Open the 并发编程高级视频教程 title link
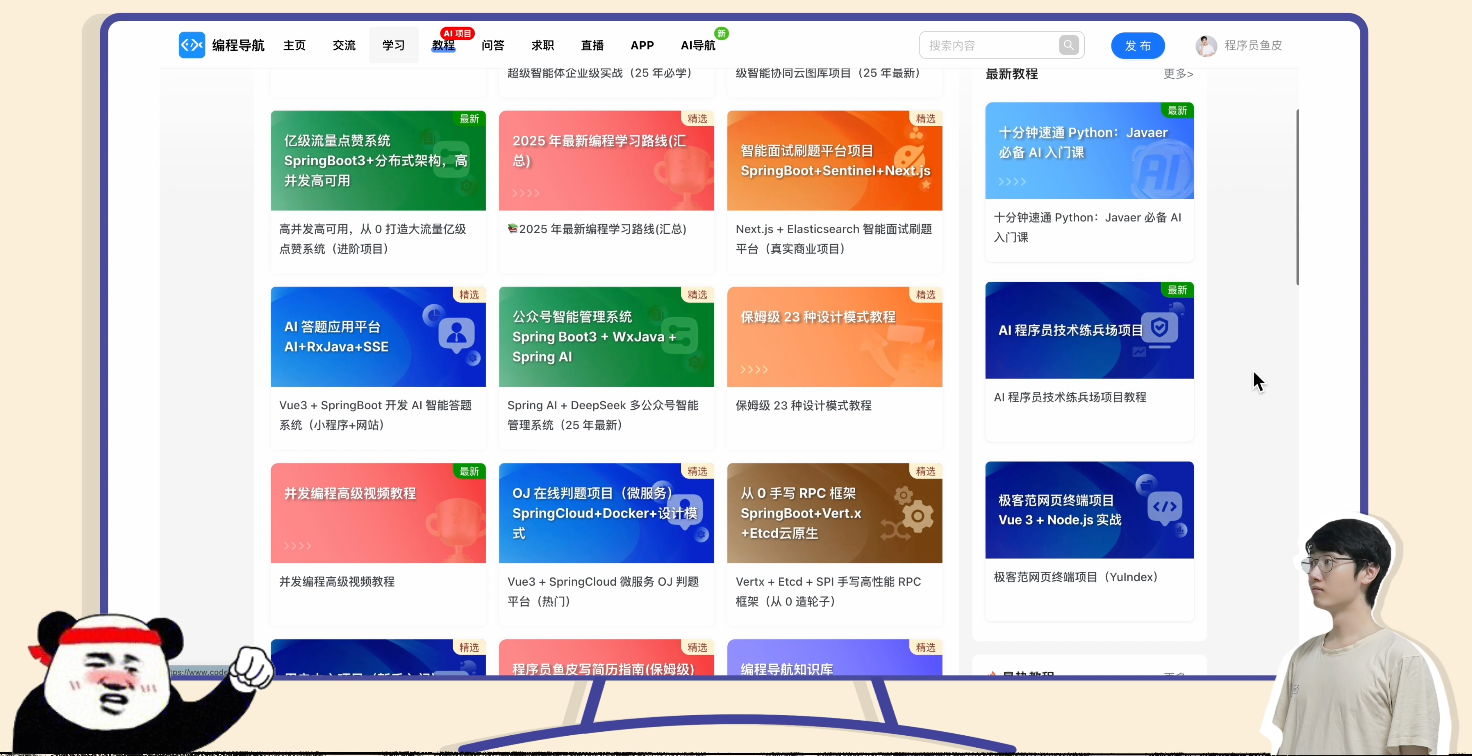 pyautogui.click(x=339, y=581)
